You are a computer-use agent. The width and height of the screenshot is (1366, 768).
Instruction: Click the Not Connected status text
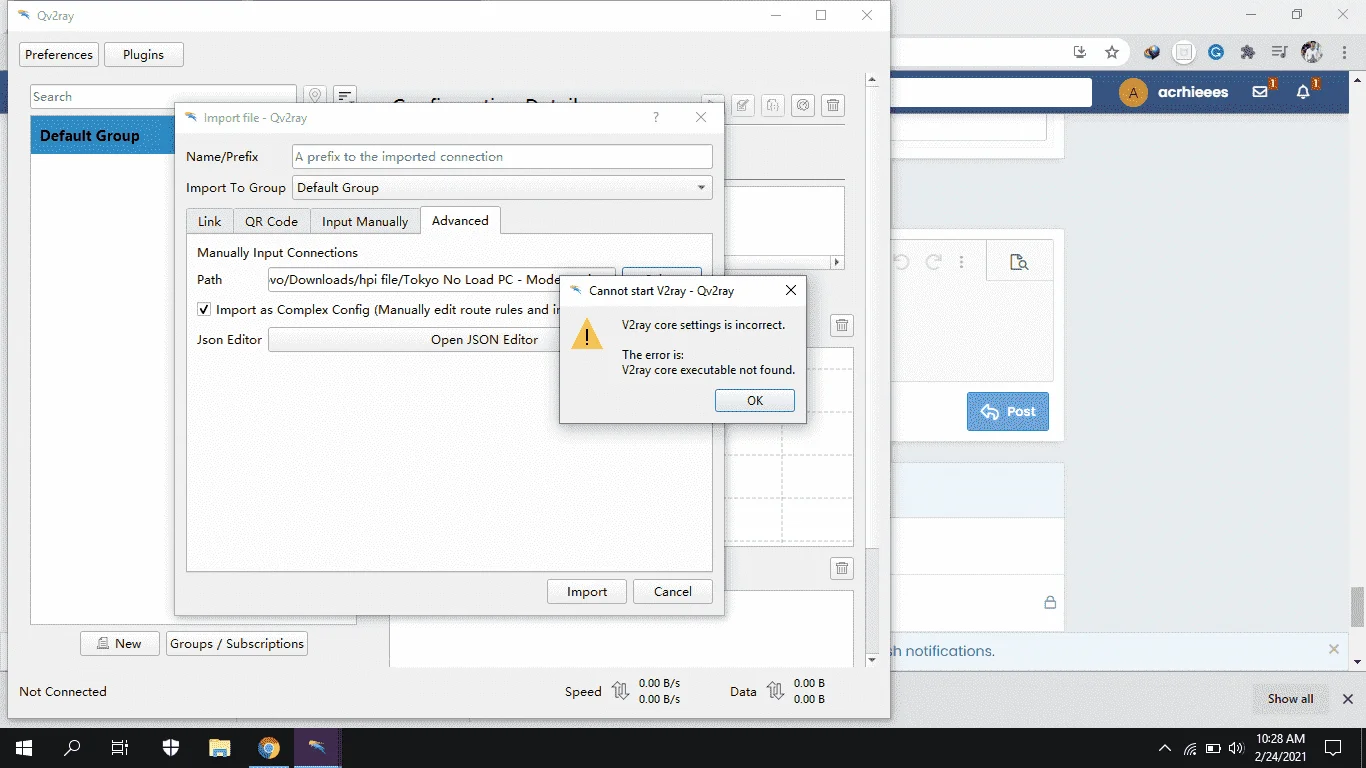63,692
